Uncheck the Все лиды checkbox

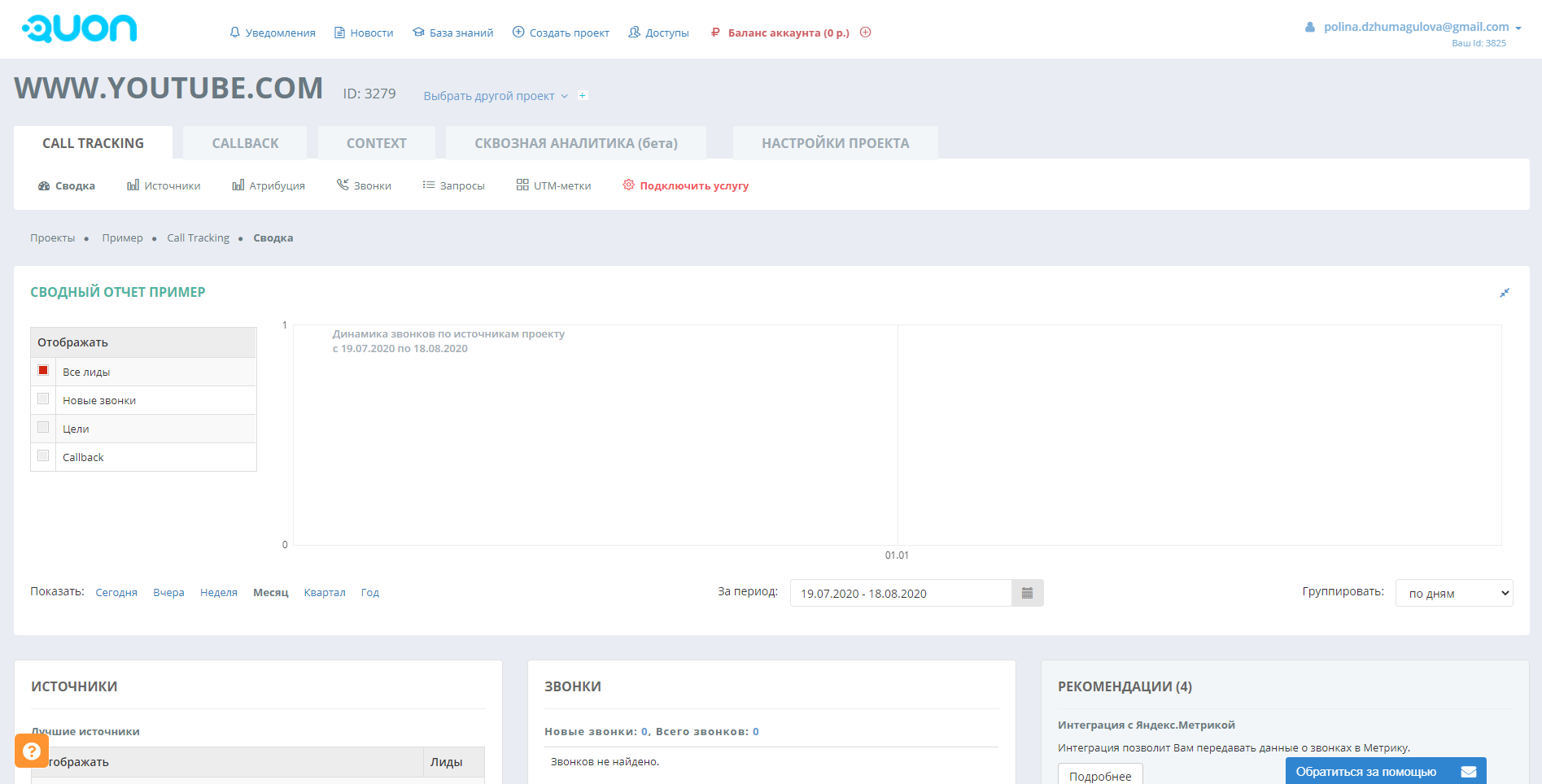coord(43,371)
